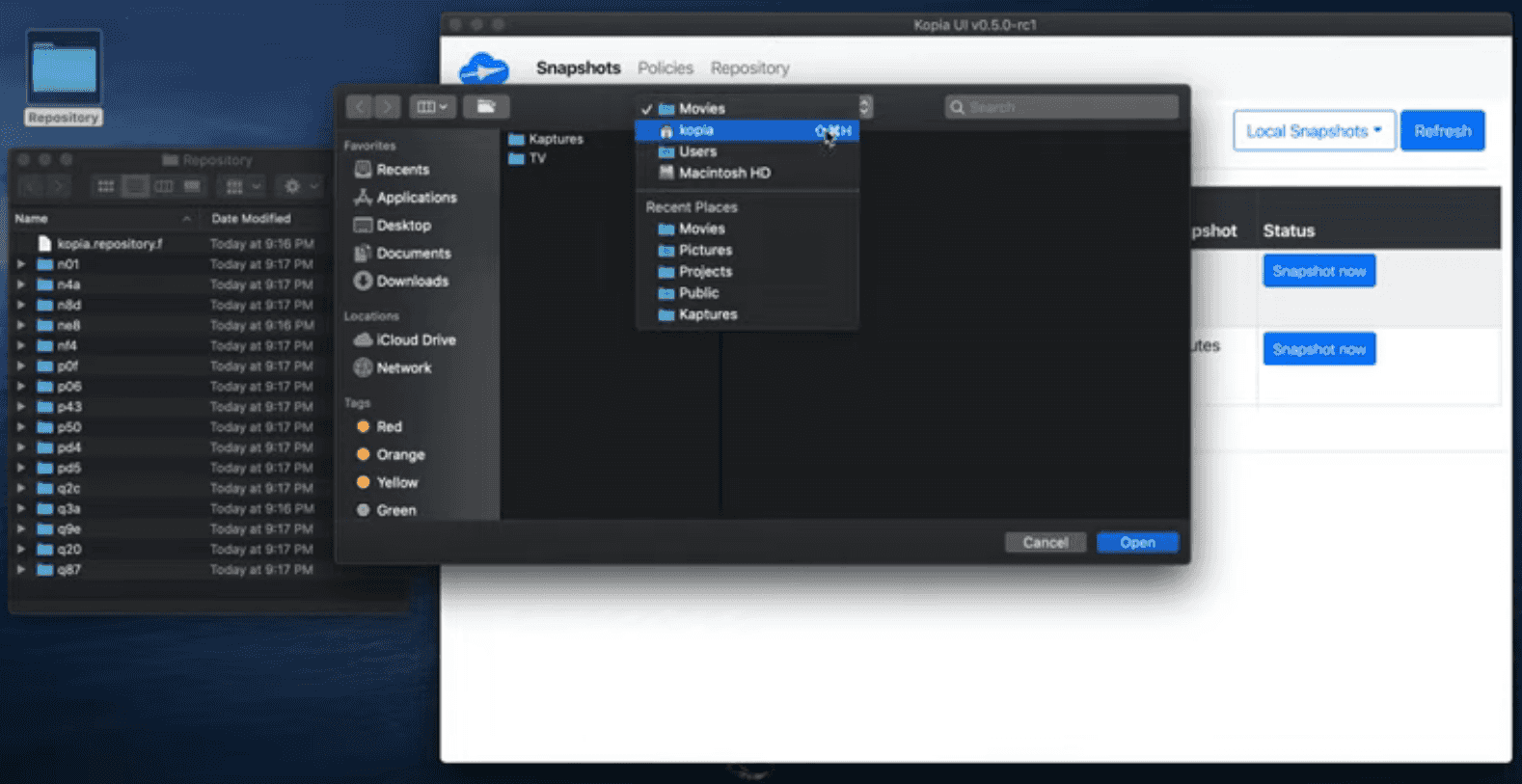The width and height of the screenshot is (1522, 784).
Task: Select the q87 folder row in Finder
Action: (172, 570)
